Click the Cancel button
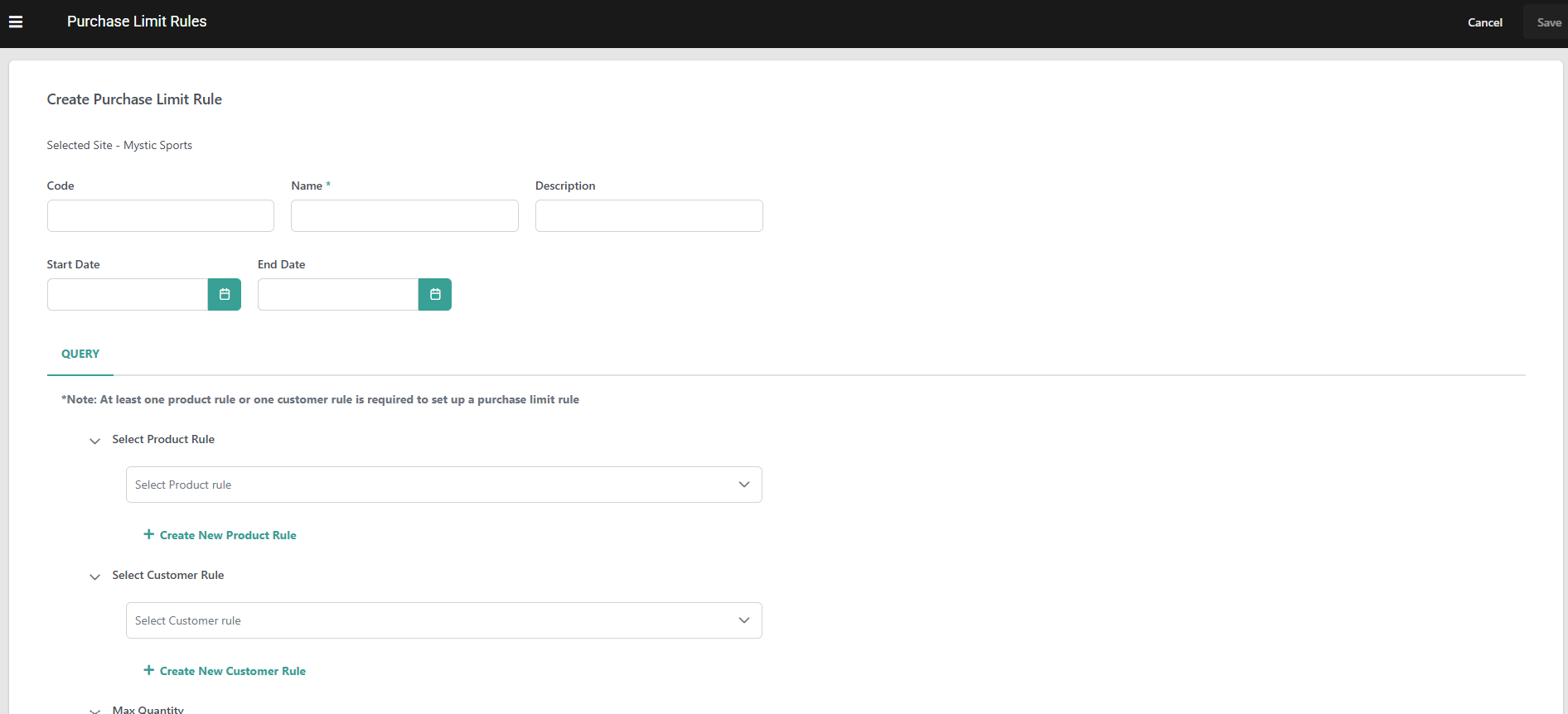Screen dimensions: 1568x714 1485,22
